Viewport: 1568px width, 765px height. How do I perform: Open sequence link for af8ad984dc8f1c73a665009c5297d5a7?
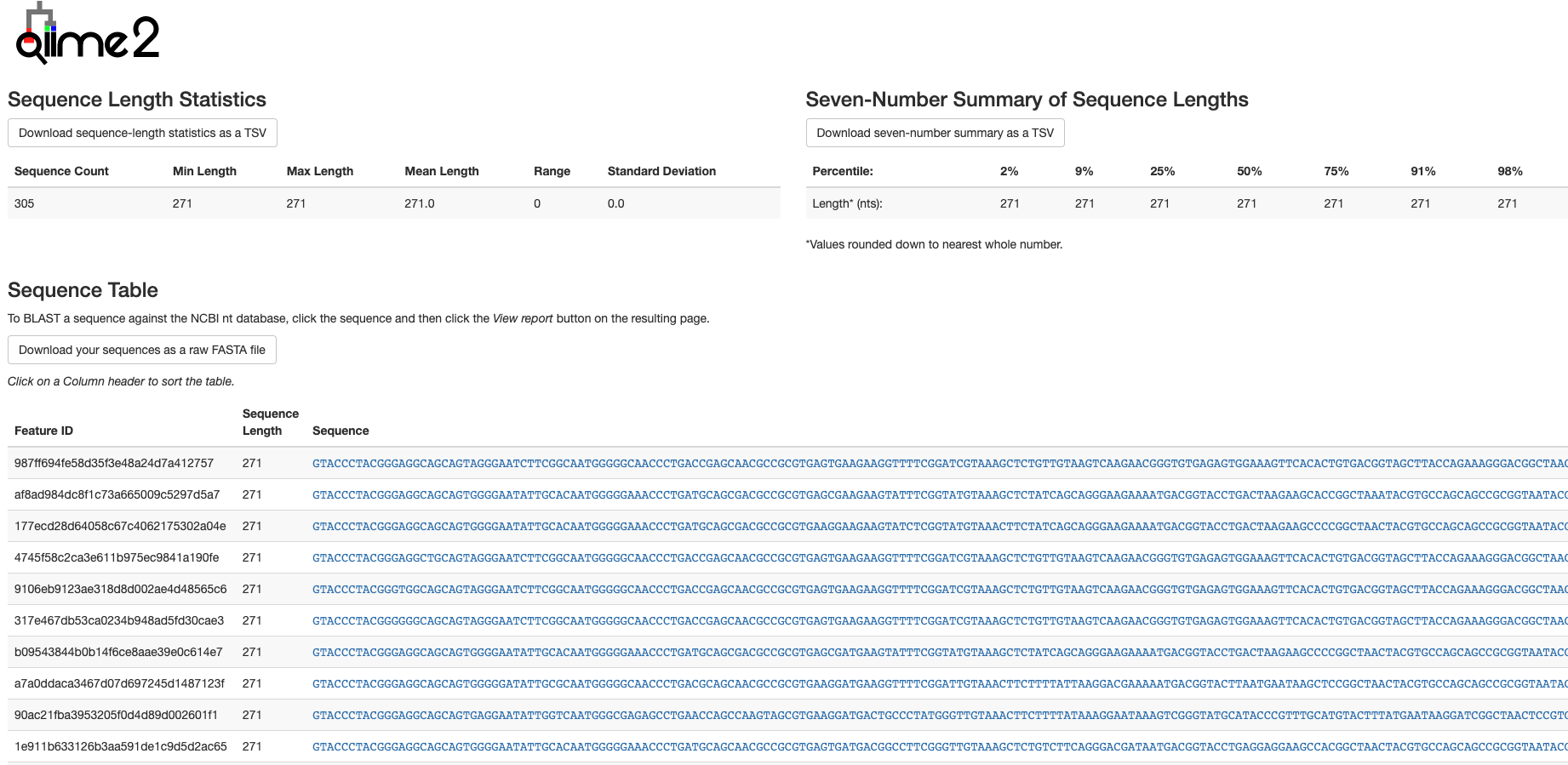click(x=940, y=494)
